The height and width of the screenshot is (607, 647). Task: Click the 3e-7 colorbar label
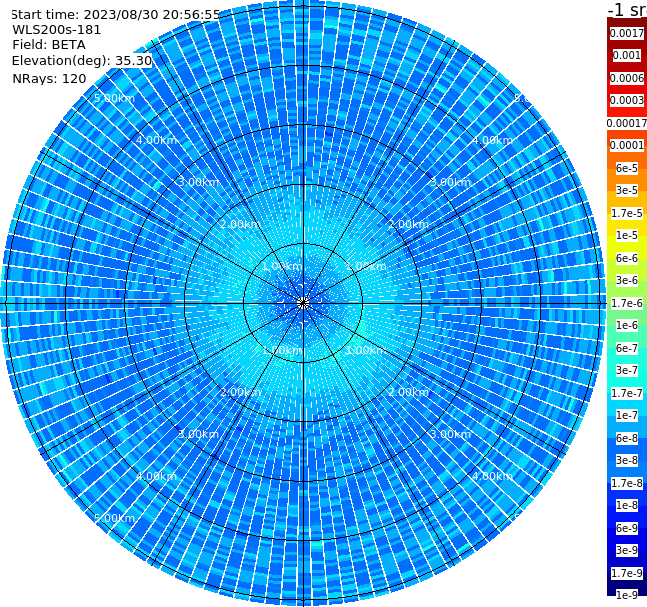click(627, 370)
